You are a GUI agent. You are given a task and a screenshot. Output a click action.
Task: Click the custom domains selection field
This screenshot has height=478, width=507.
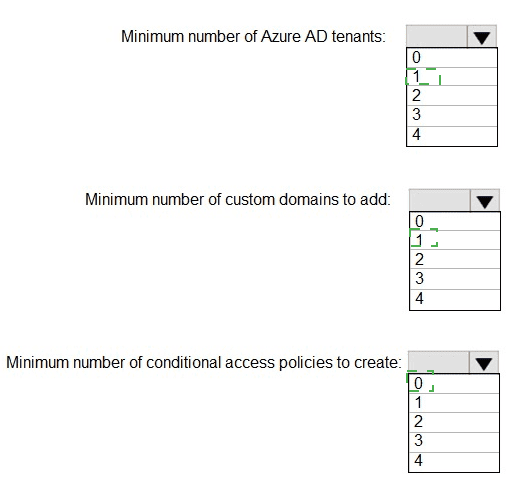pyautogui.click(x=440, y=200)
